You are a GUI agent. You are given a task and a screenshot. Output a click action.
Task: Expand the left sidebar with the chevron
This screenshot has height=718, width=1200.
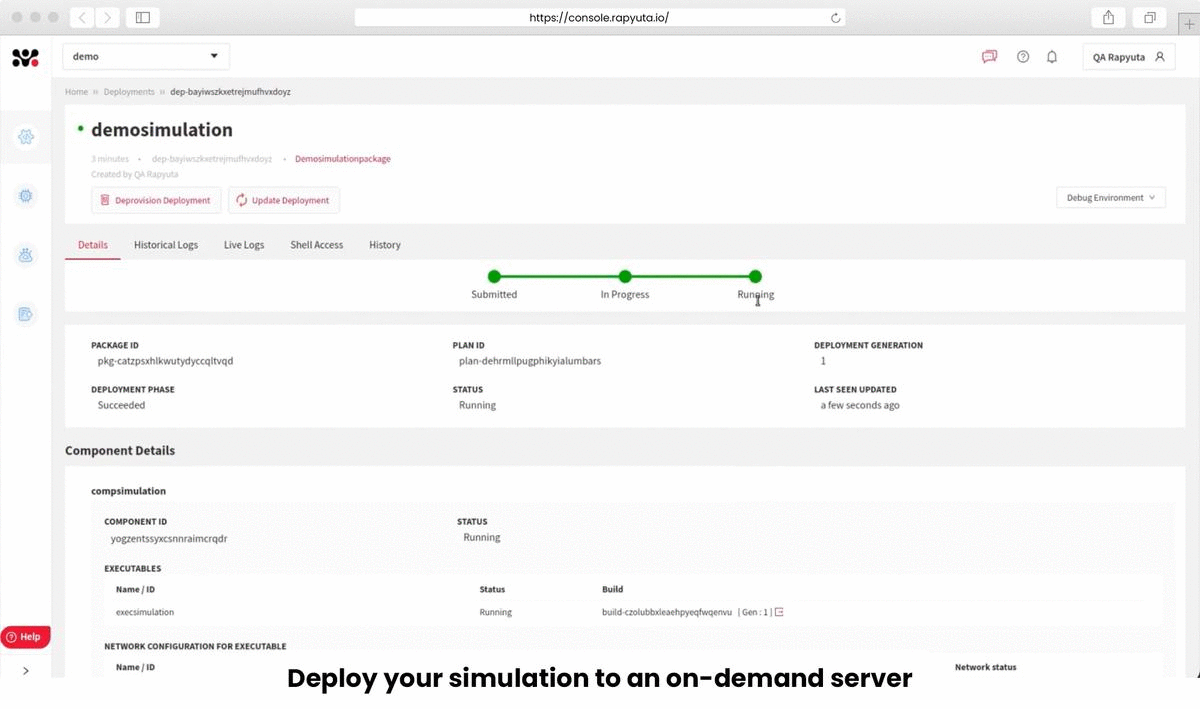pos(26,671)
